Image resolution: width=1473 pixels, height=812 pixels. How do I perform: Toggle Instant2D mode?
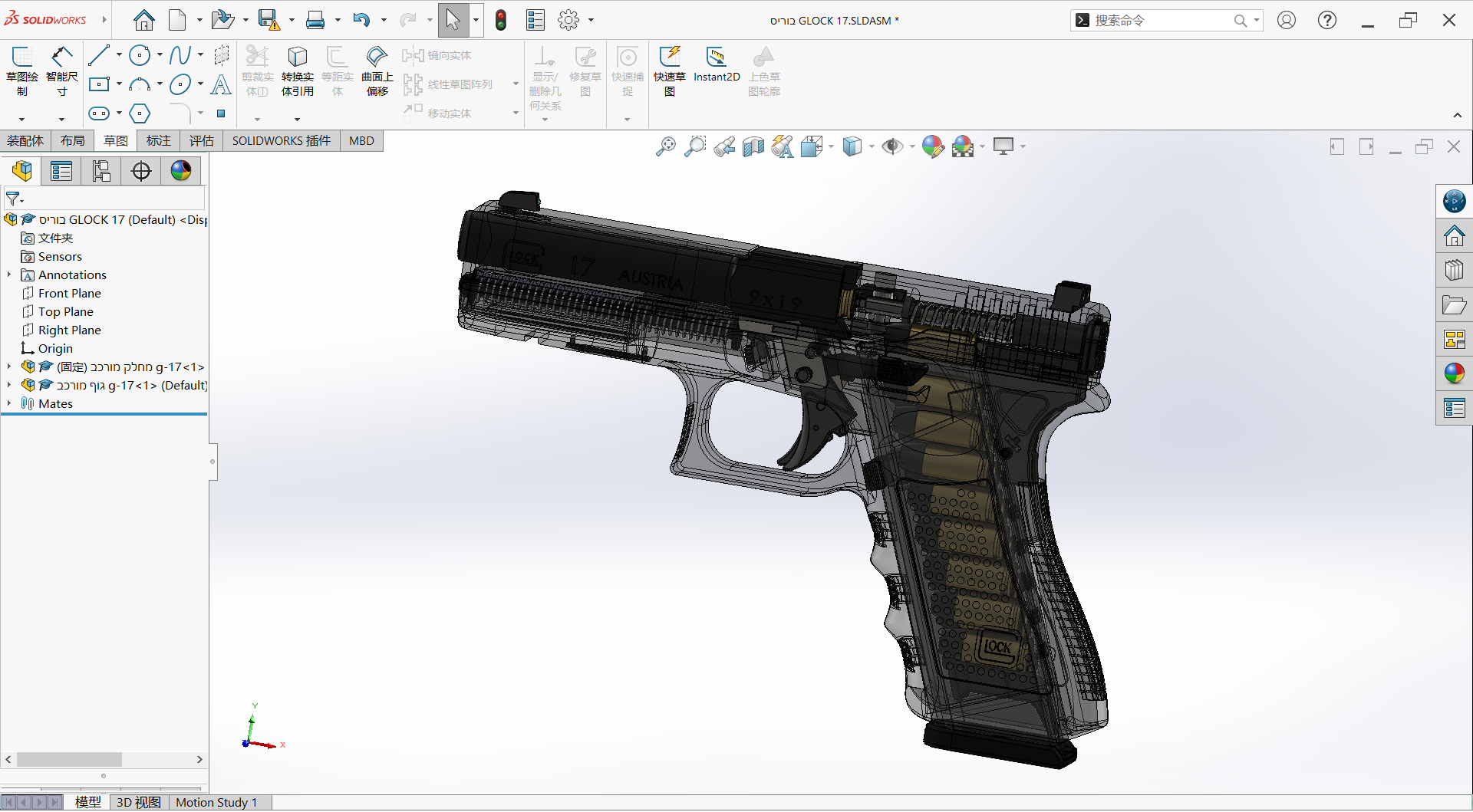(717, 64)
